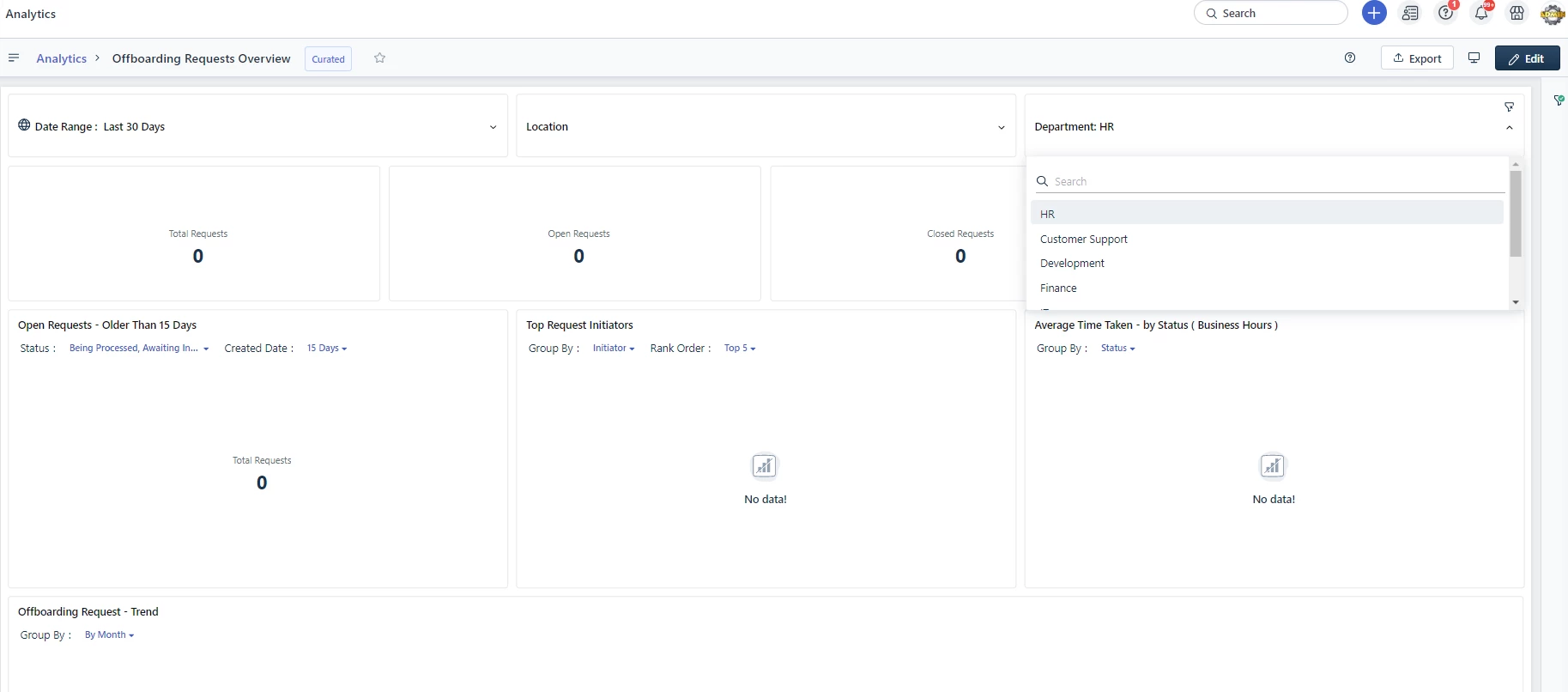Click the No data chart icon in Average Time Taken
Screen dimensions: 1568x692
pyautogui.click(x=1272, y=466)
